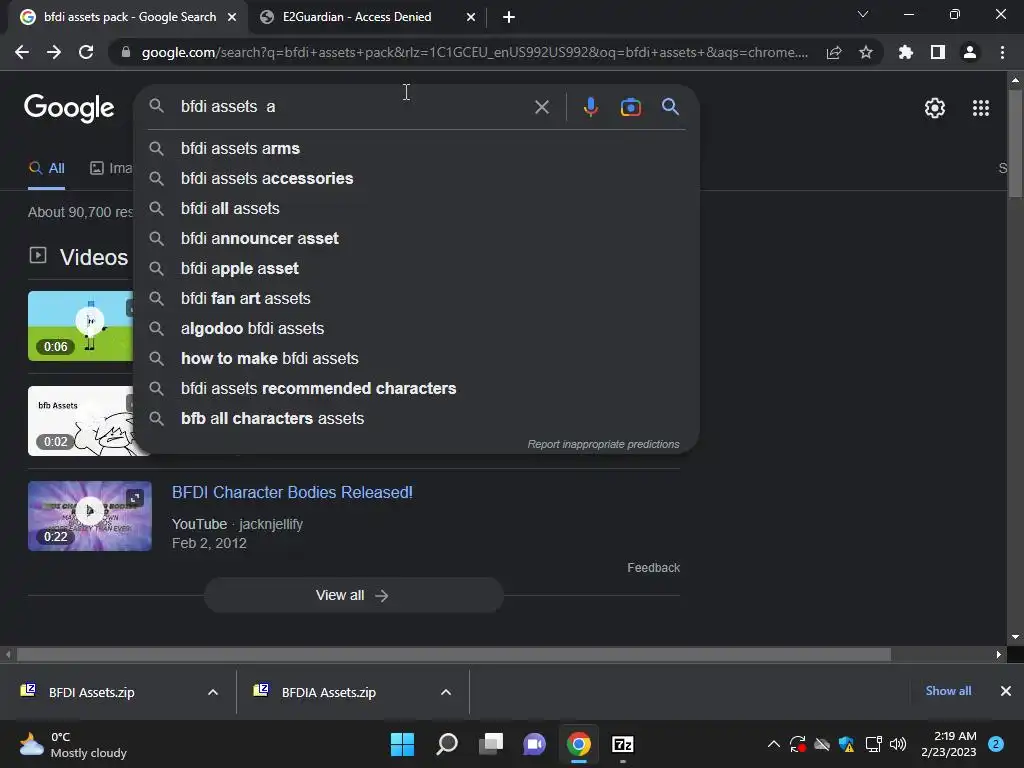This screenshot has height=768, width=1024.
Task: Open the weather widget showing 0°C
Action: (x=73, y=744)
